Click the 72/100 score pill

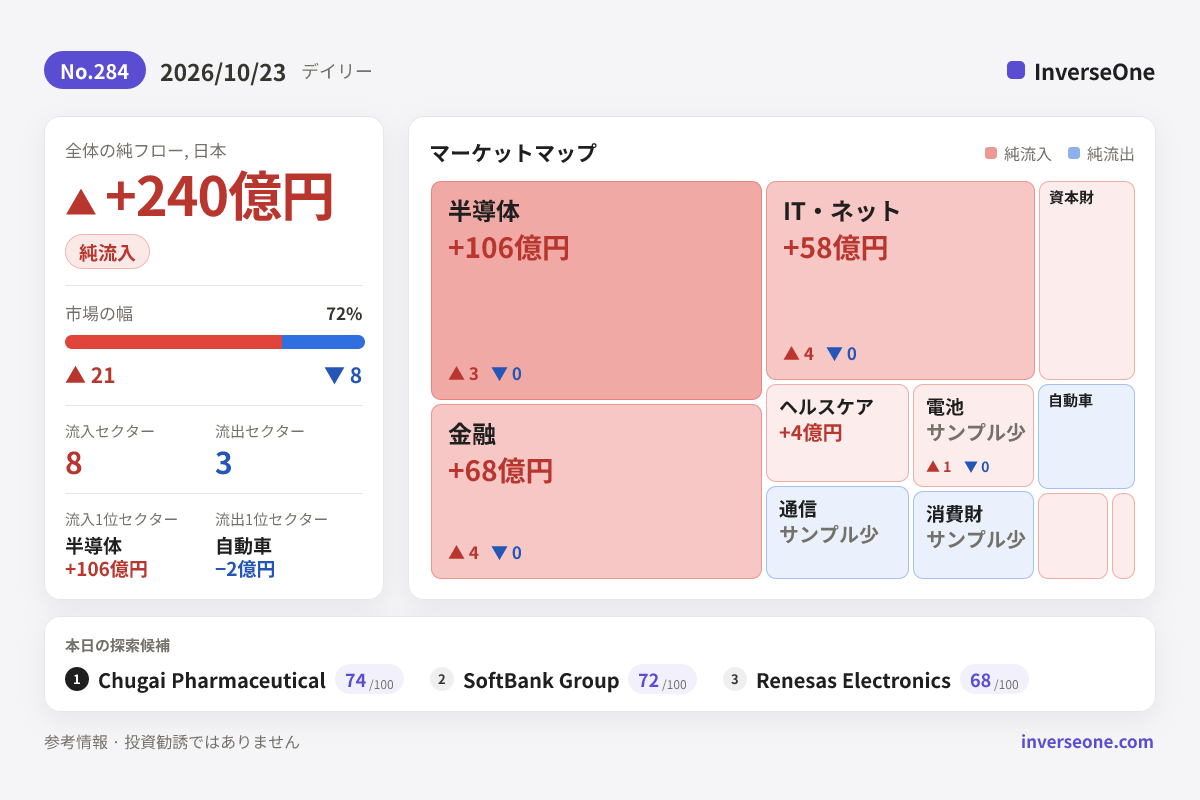point(662,680)
